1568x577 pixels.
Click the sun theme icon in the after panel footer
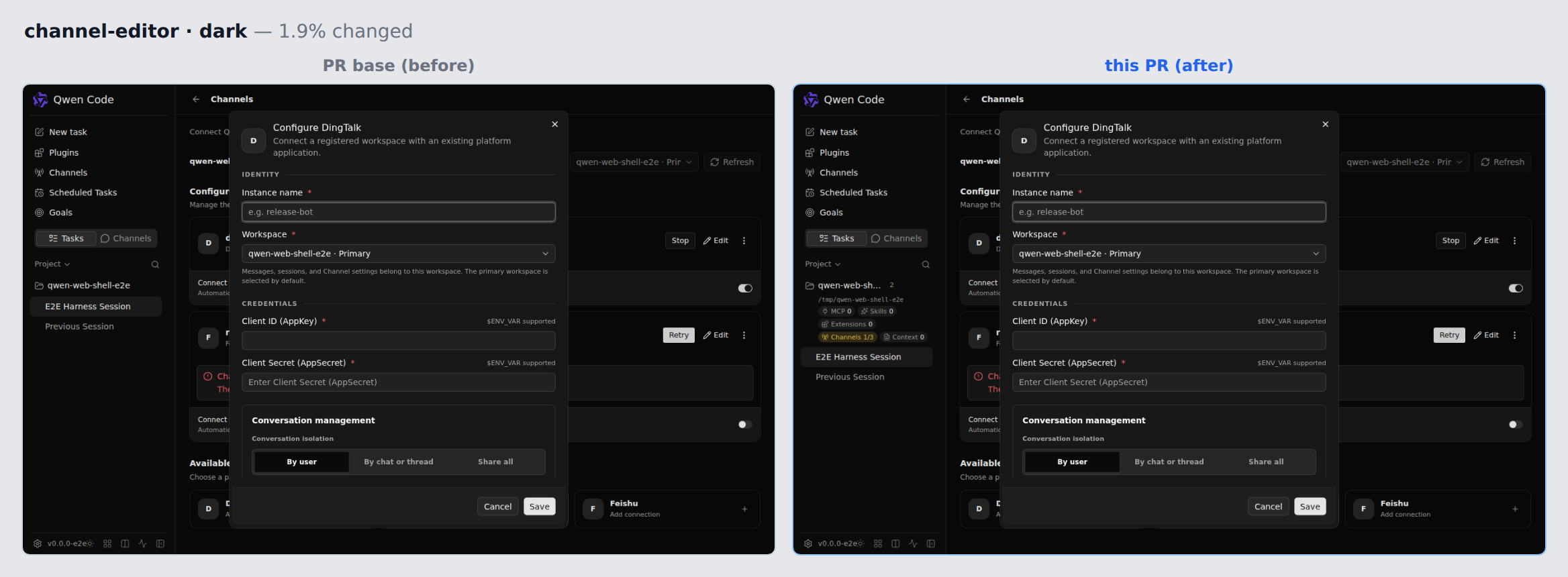[861, 543]
